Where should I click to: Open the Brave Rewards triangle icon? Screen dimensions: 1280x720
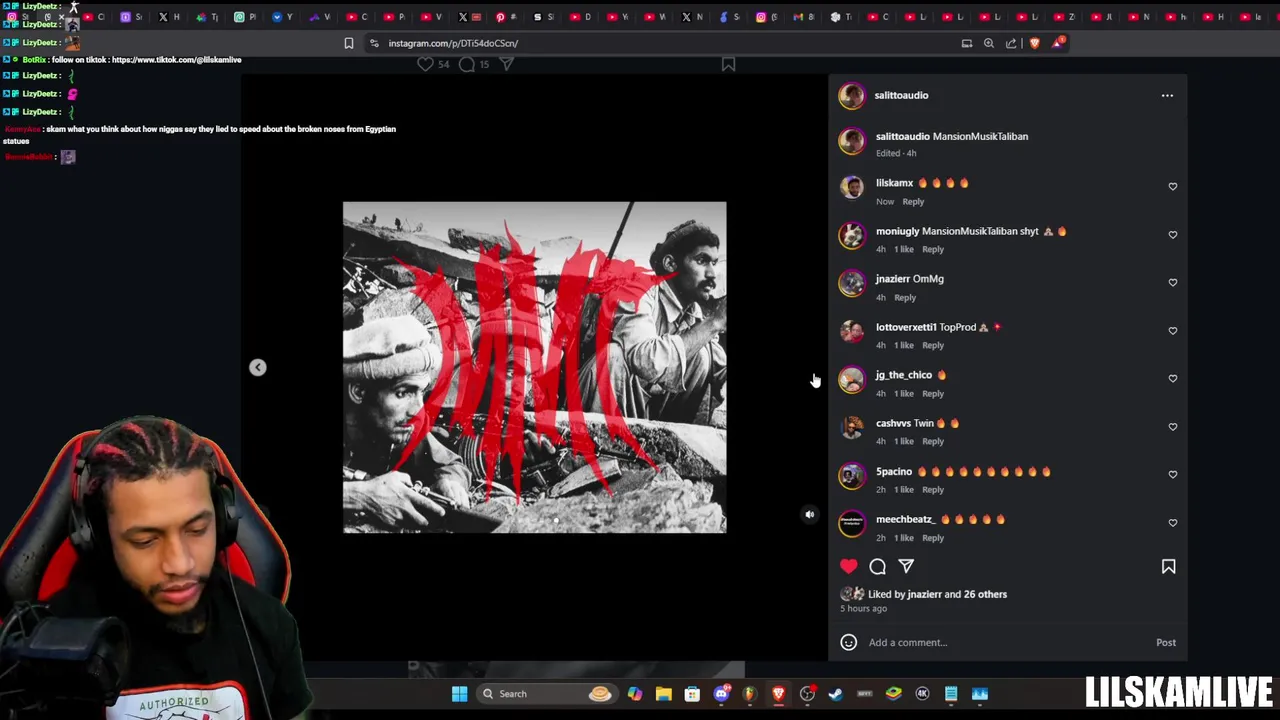click(1058, 43)
